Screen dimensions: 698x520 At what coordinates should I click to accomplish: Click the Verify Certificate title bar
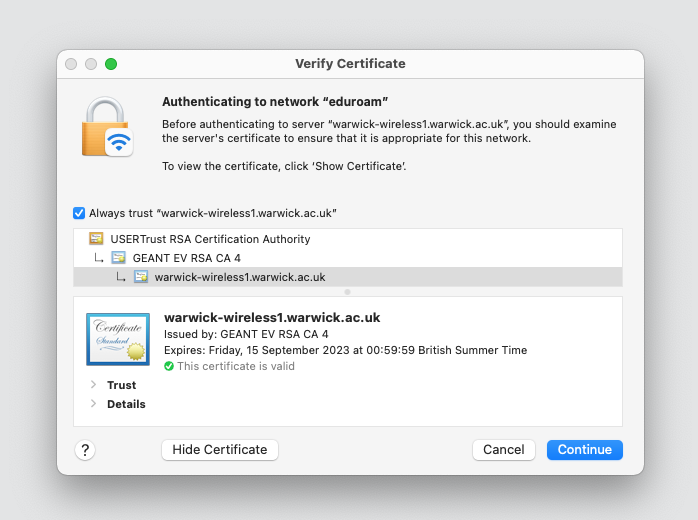click(350, 64)
